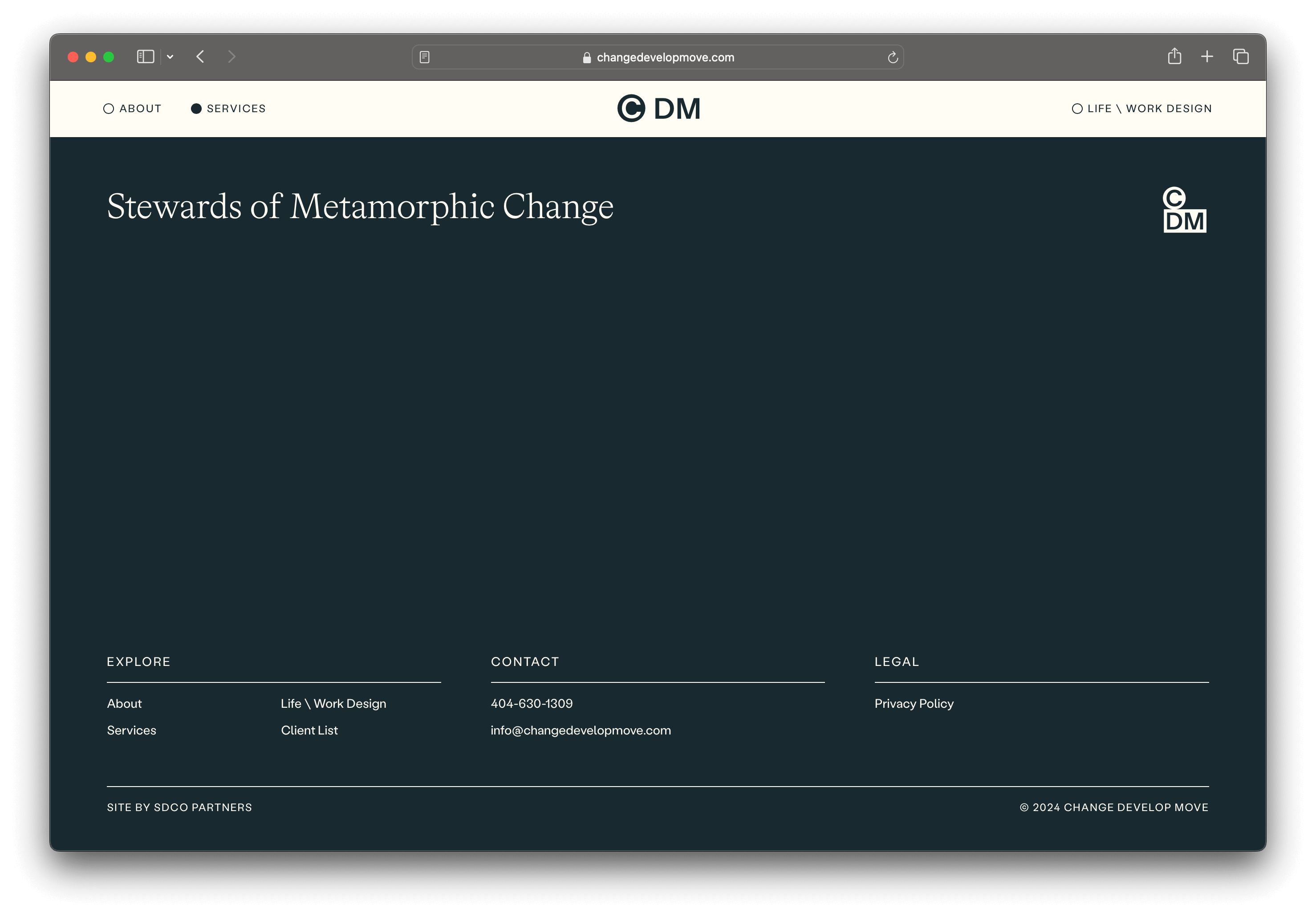The width and height of the screenshot is (1316, 917).
Task: Click the stacked CDM logo in the footer
Action: pos(1184,210)
